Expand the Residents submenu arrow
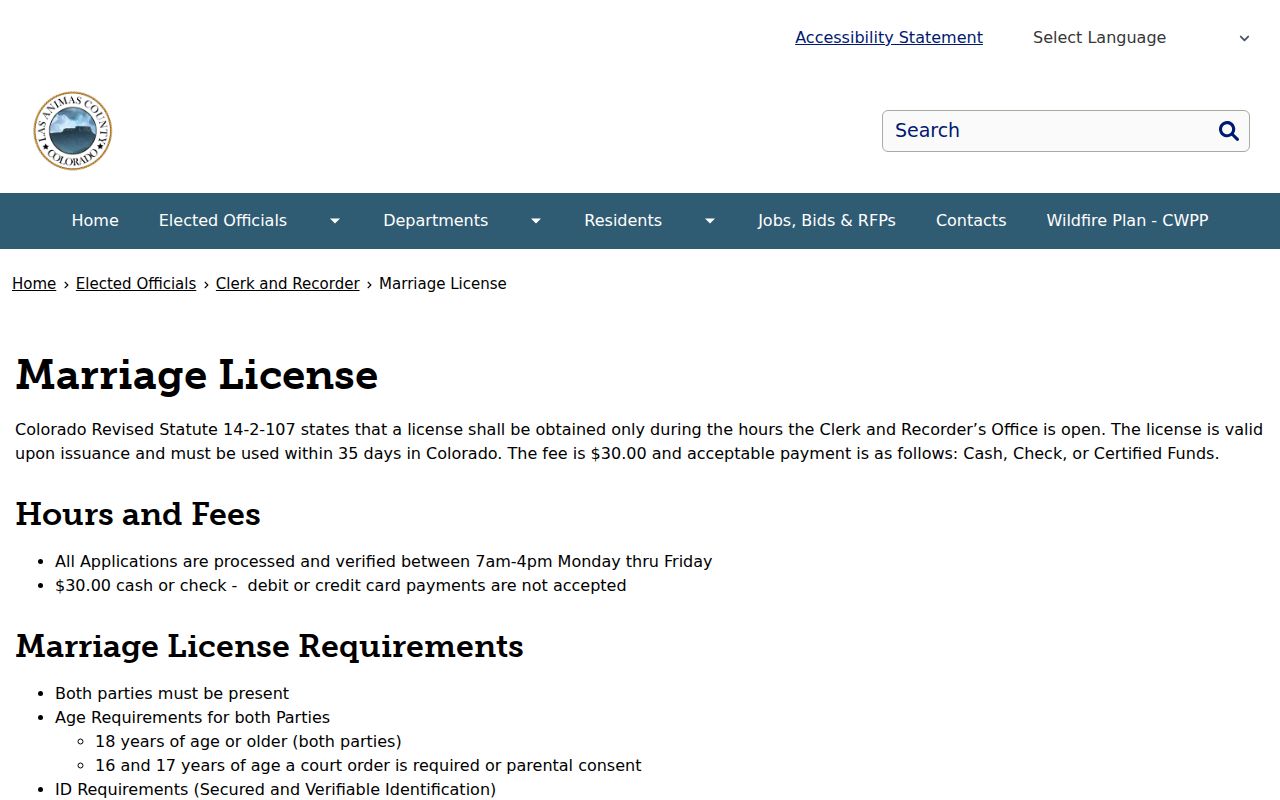Image resolution: width=1280 pixels, height=800 pixels. coord(710,221)
